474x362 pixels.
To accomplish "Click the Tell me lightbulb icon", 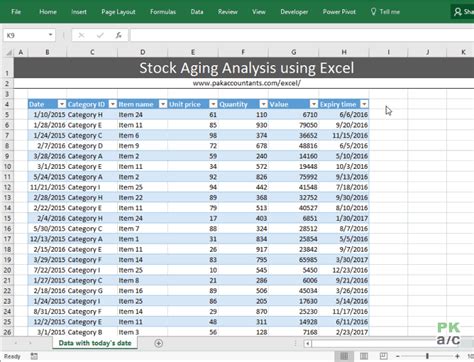I will click(373, 12).
